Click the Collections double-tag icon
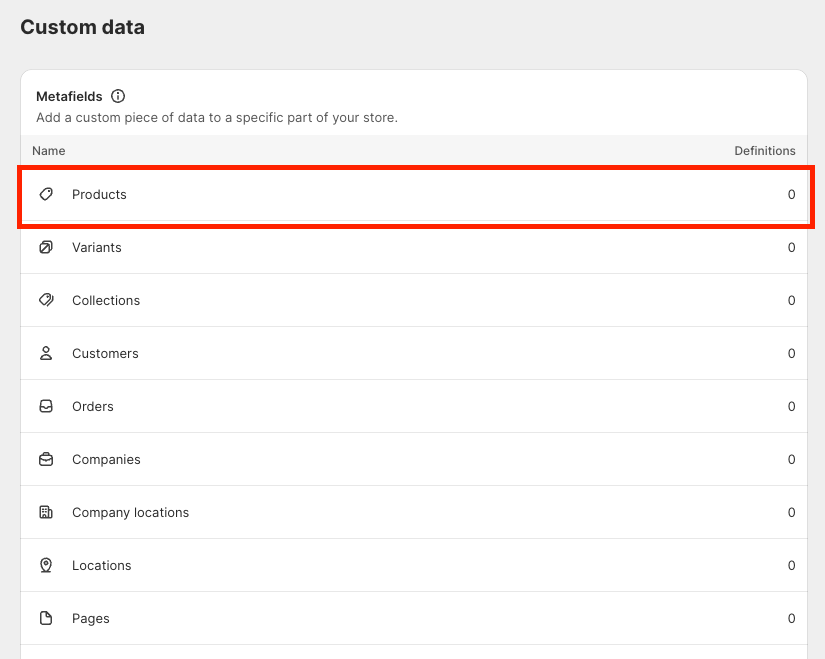The image size is (825, 659). coord(46,300)
